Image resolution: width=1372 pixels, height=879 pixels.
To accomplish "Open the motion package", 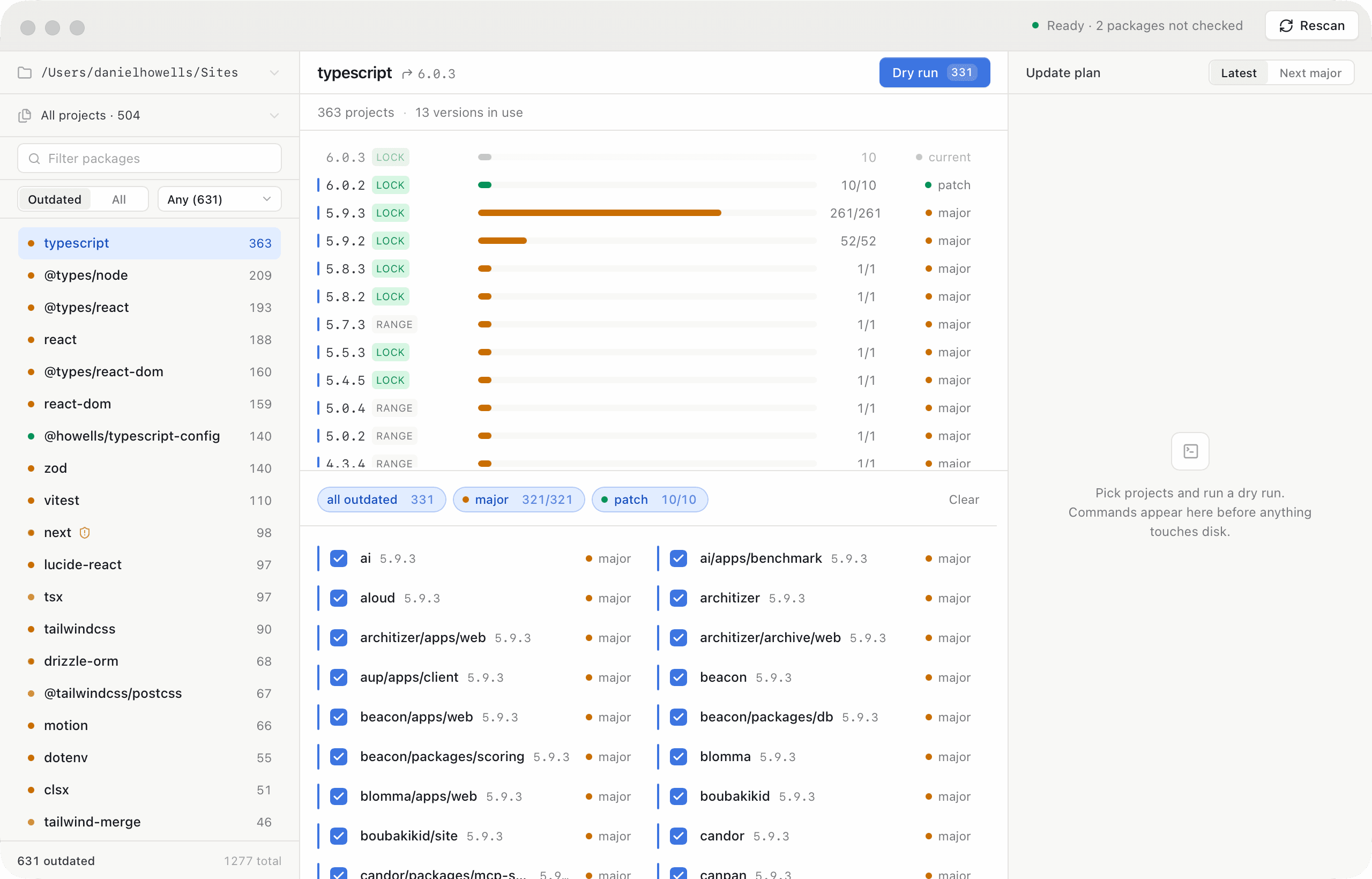I will coord(150,726).
